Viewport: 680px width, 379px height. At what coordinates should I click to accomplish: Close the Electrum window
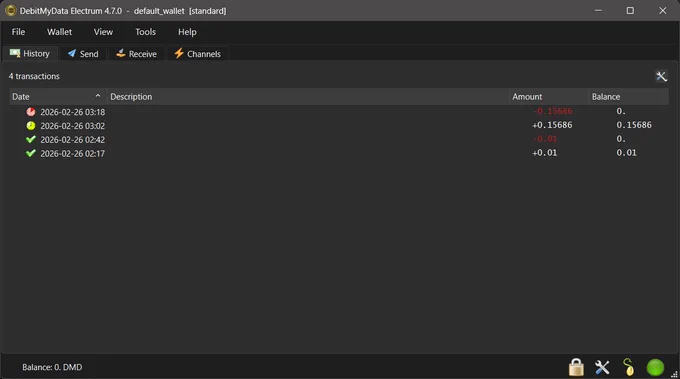coord(663,10)
